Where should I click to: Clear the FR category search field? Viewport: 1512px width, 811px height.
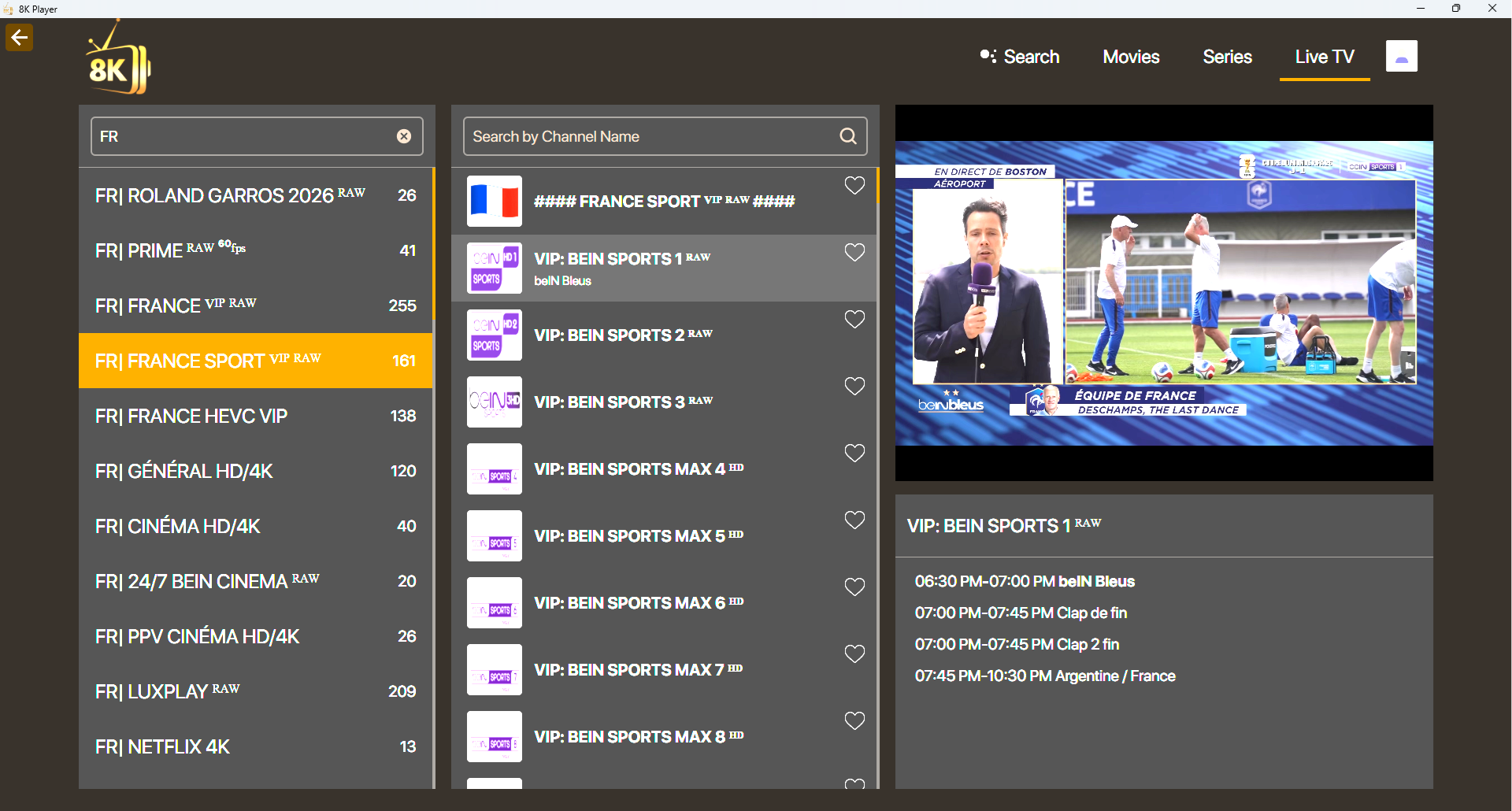pos(404,136)
